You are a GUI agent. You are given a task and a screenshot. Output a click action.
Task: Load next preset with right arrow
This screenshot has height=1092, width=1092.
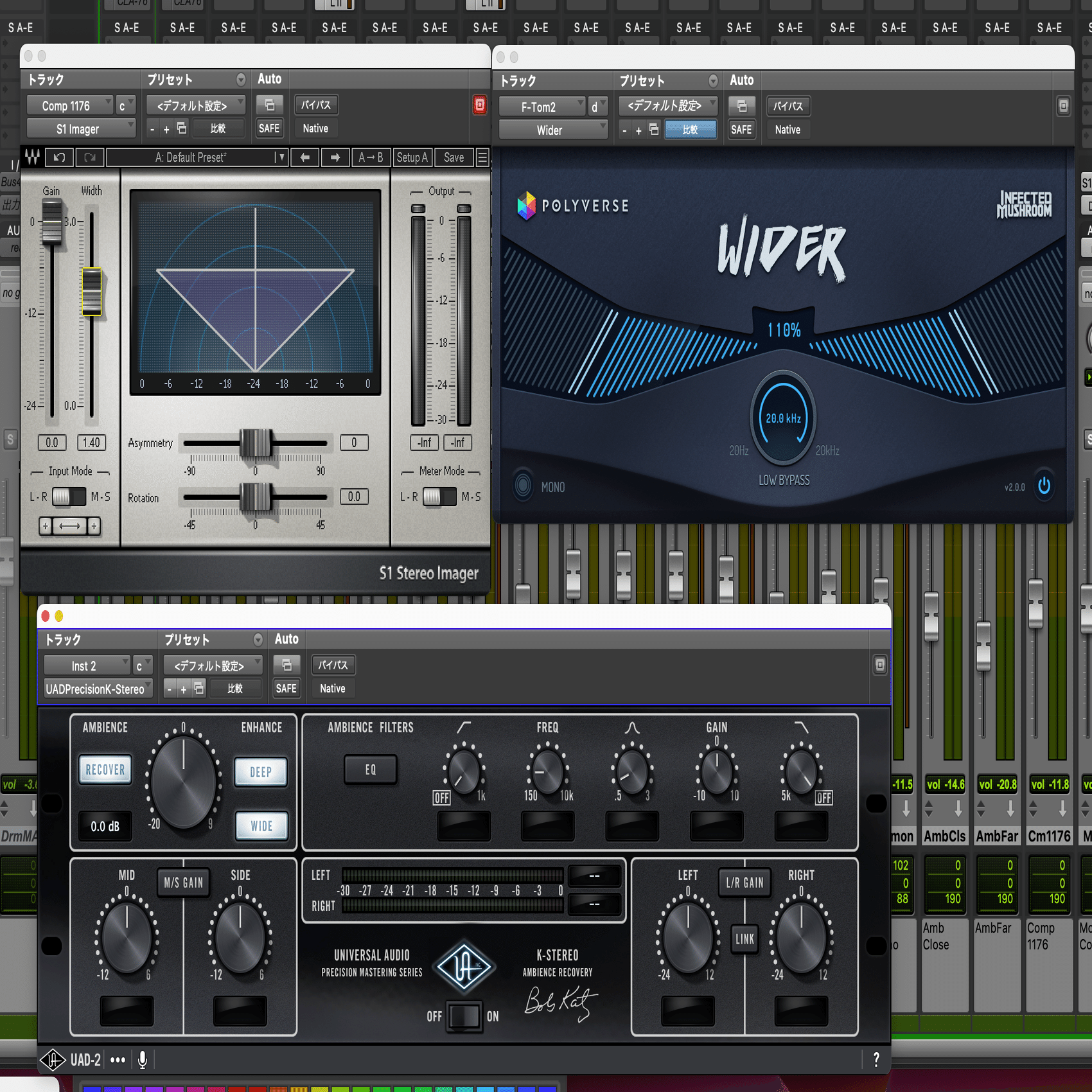click(335, 157)
